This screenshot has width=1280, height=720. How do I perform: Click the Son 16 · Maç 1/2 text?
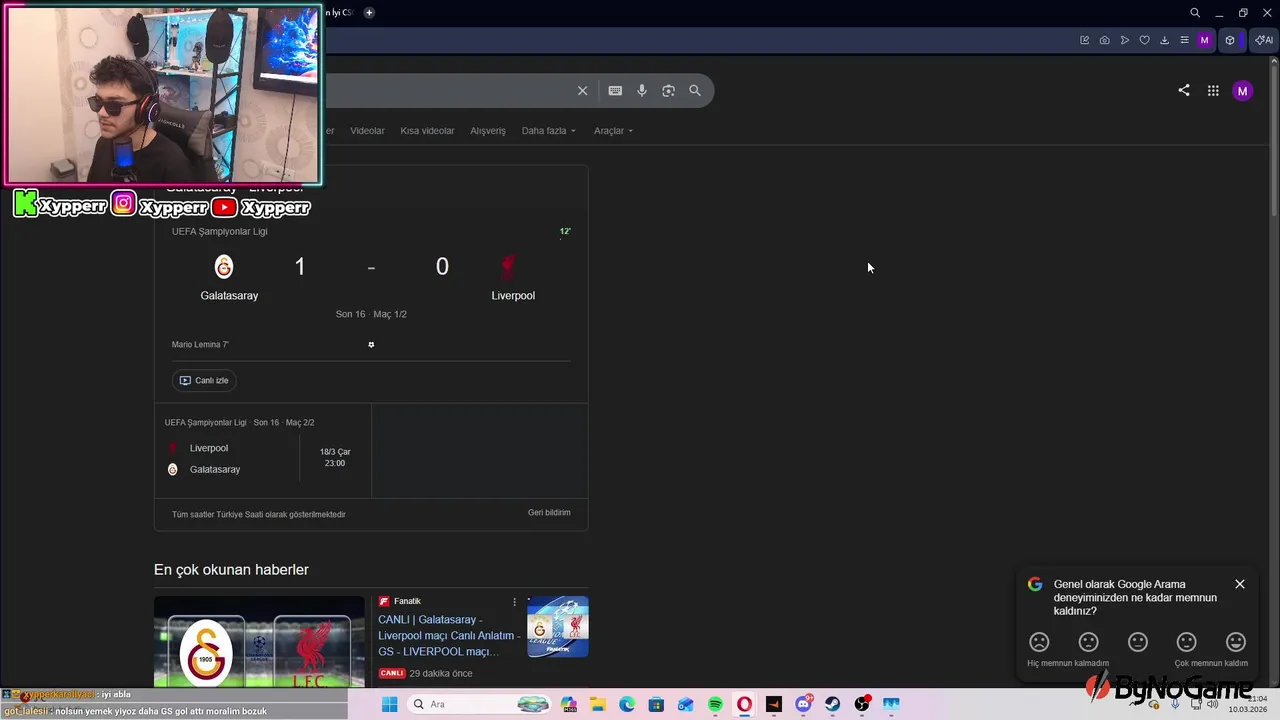[x=371, y=314]
